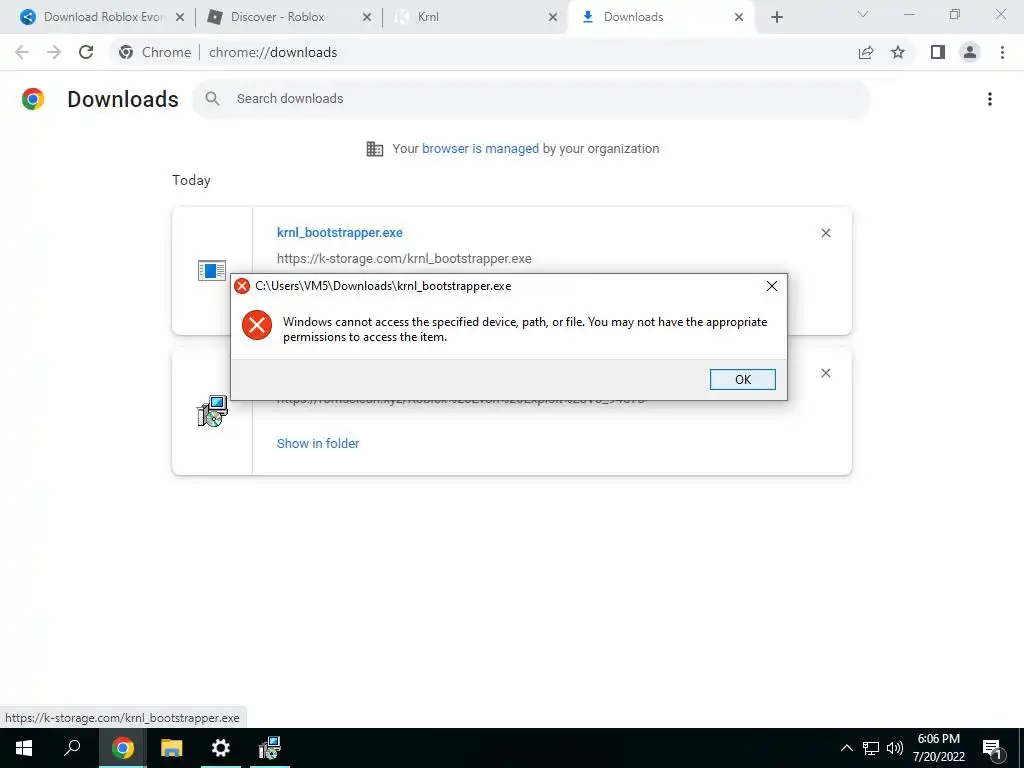Go back to previous page

[22, 52]
